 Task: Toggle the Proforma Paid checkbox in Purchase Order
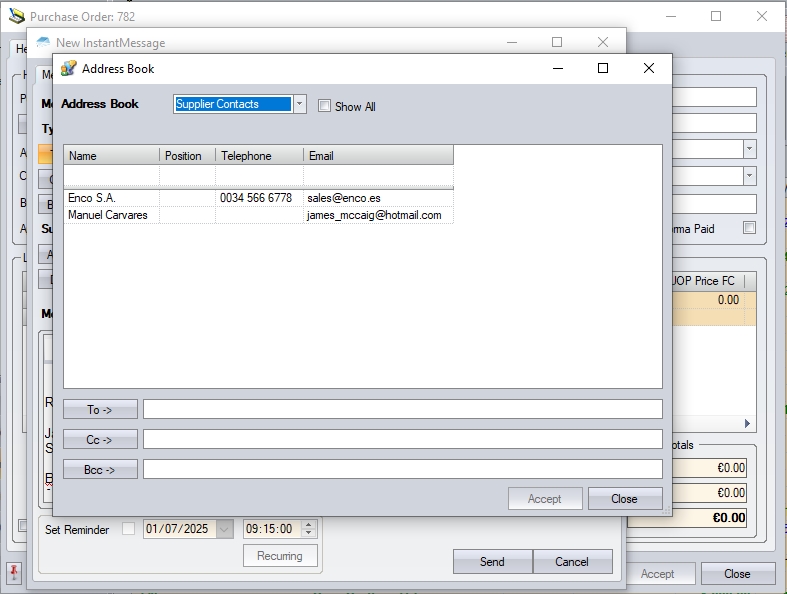[749, 227]
